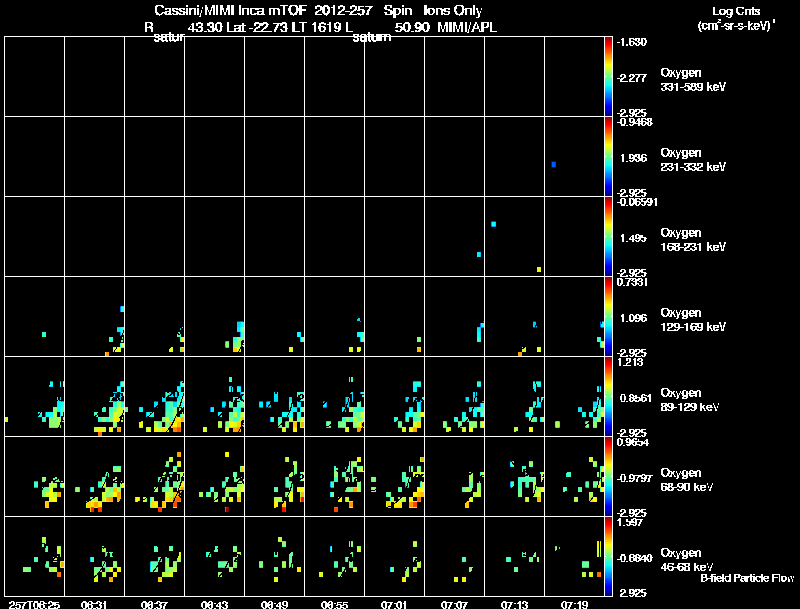This screenshot has height=609, width=800.
Task: Click the '1.936' color scale value
Action: [633, 158]
